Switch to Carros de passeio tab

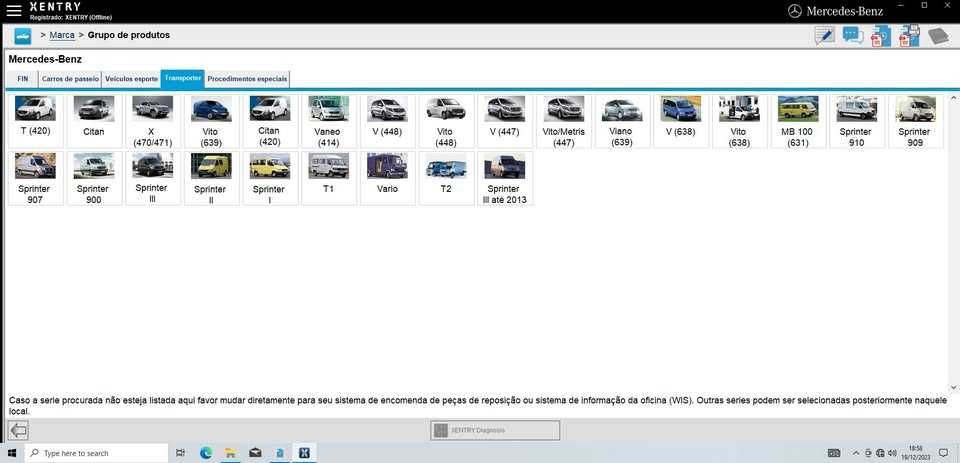[70, 79]
